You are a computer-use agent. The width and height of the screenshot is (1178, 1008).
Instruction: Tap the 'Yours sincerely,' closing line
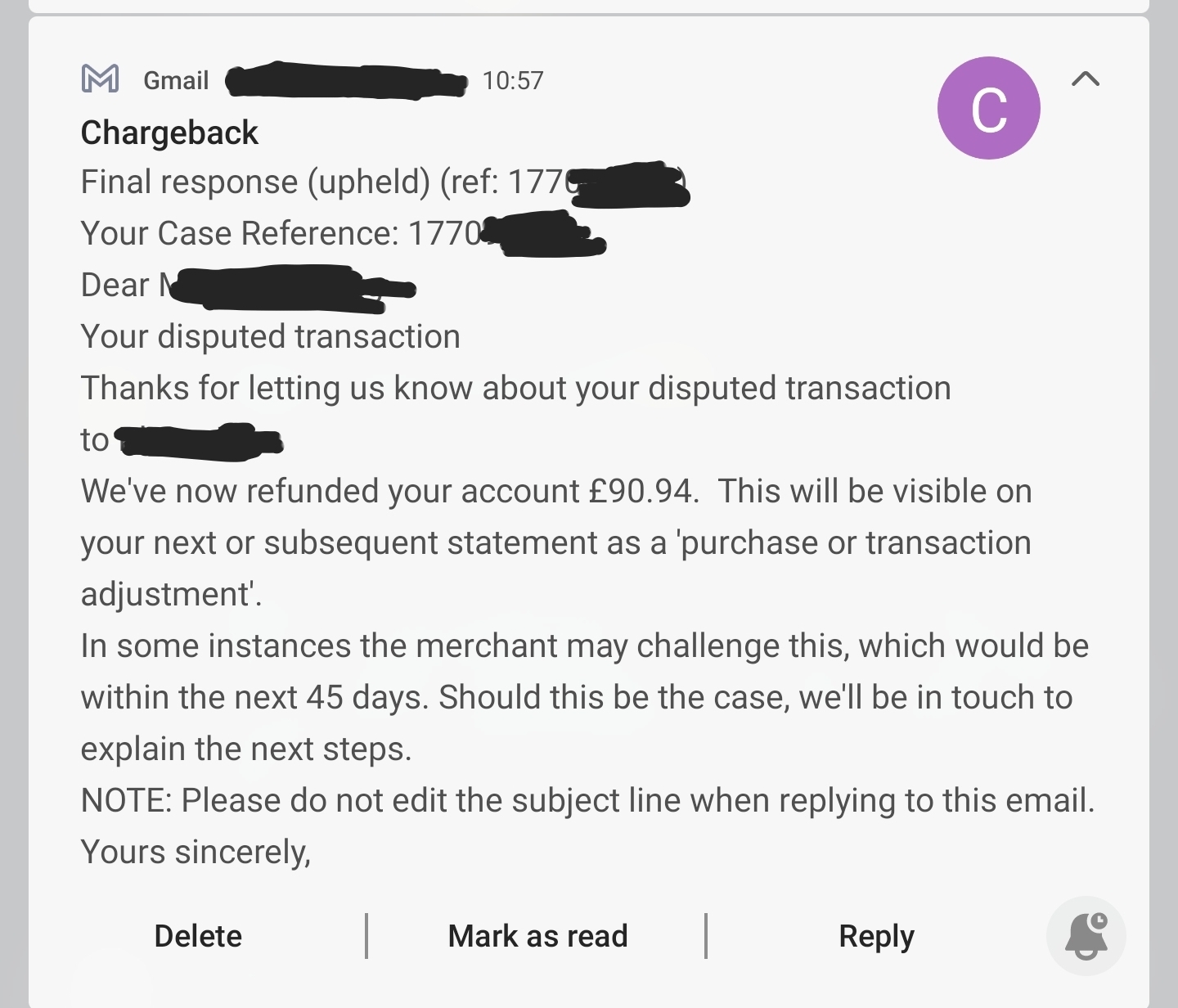[196, 852]
